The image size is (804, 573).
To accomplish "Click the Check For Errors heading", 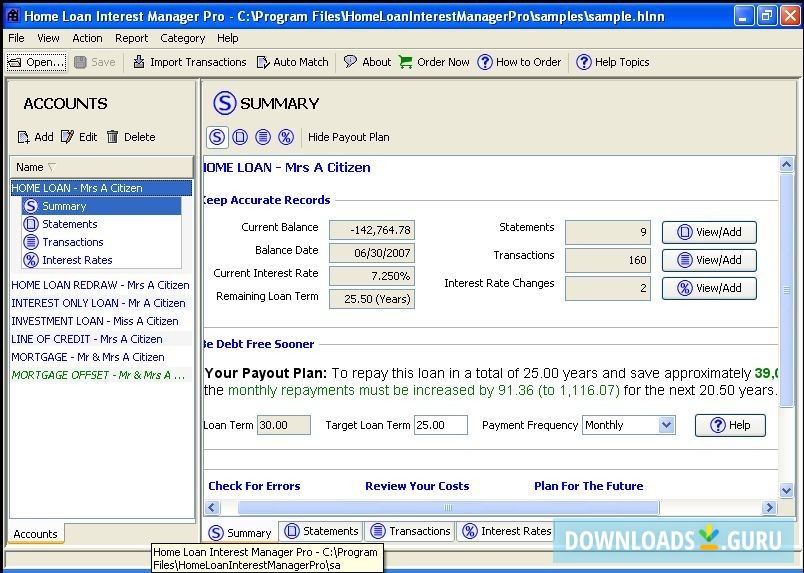I will point(254,486).
